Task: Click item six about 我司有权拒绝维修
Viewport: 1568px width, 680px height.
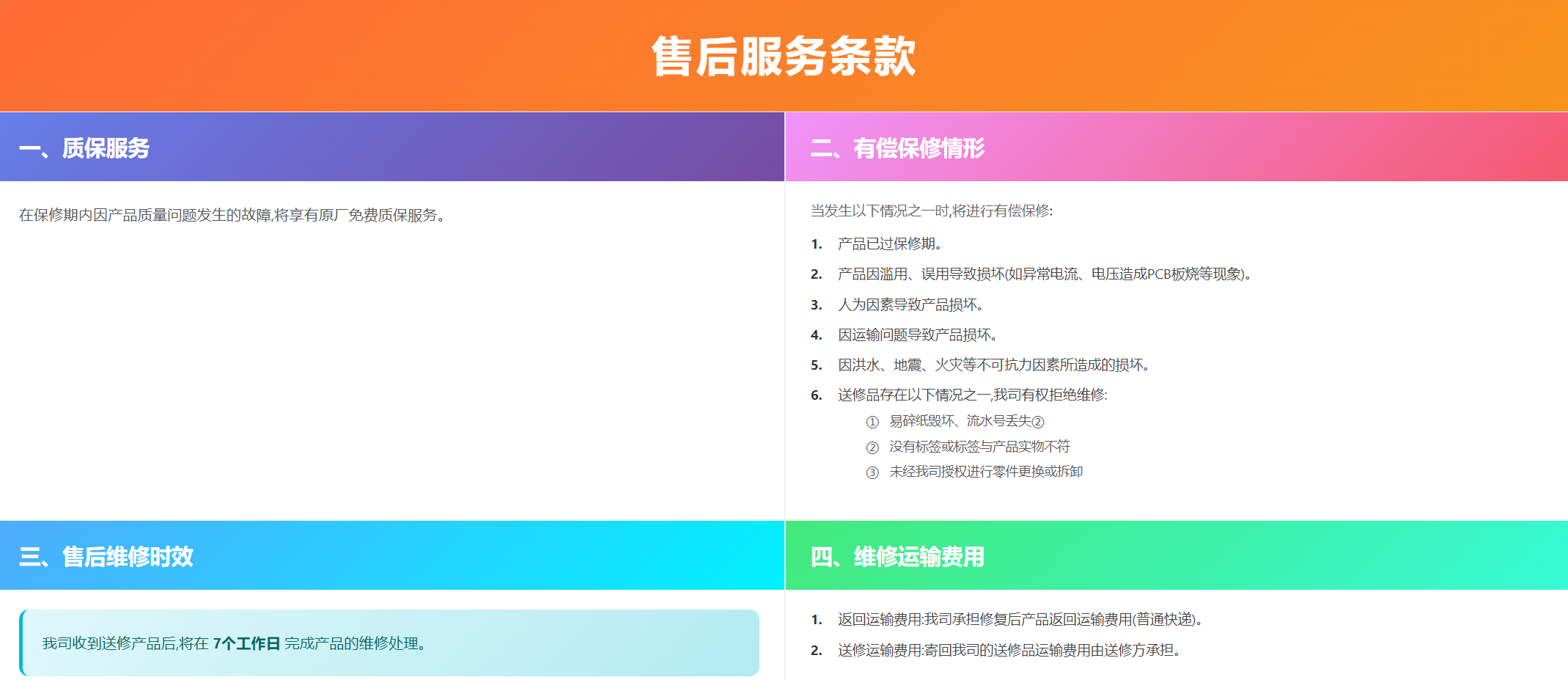Action: (x=972, y=395)
